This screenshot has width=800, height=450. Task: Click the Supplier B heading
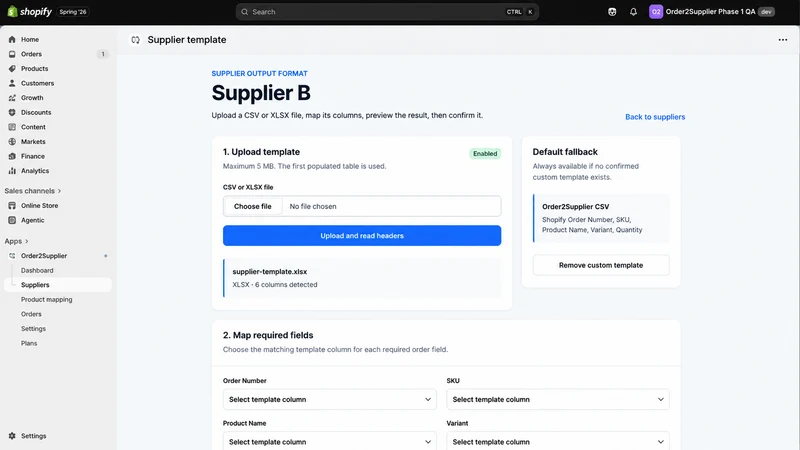[x=261, y=93]
